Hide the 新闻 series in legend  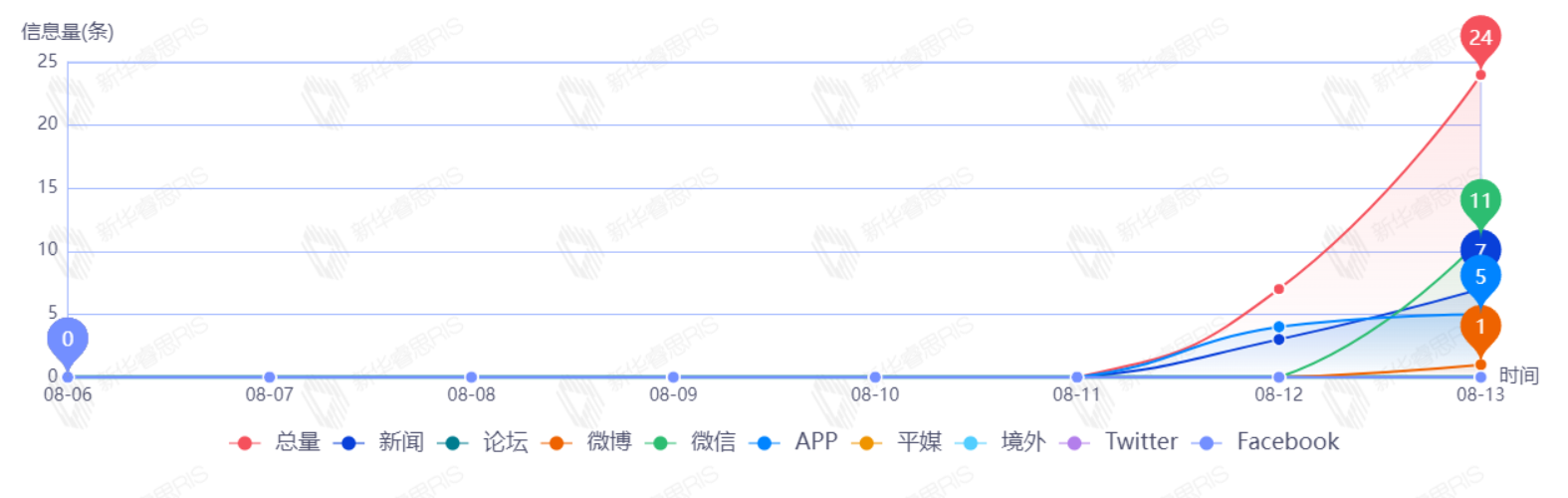coord(380,442)
